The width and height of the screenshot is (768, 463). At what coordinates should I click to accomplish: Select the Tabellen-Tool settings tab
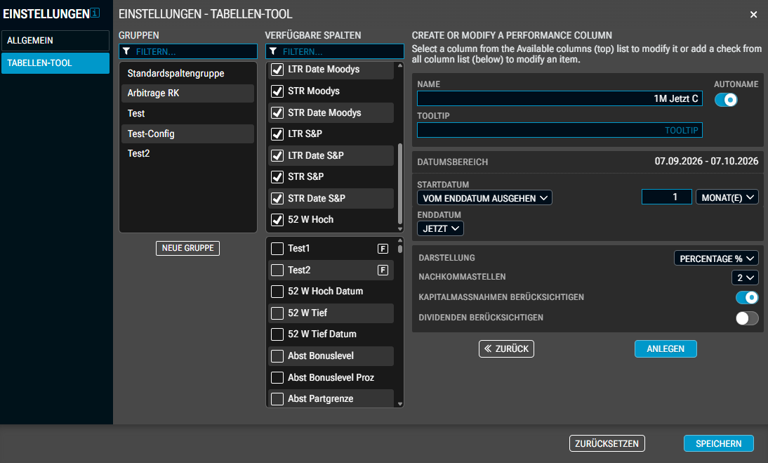click(x=55, y=63)
